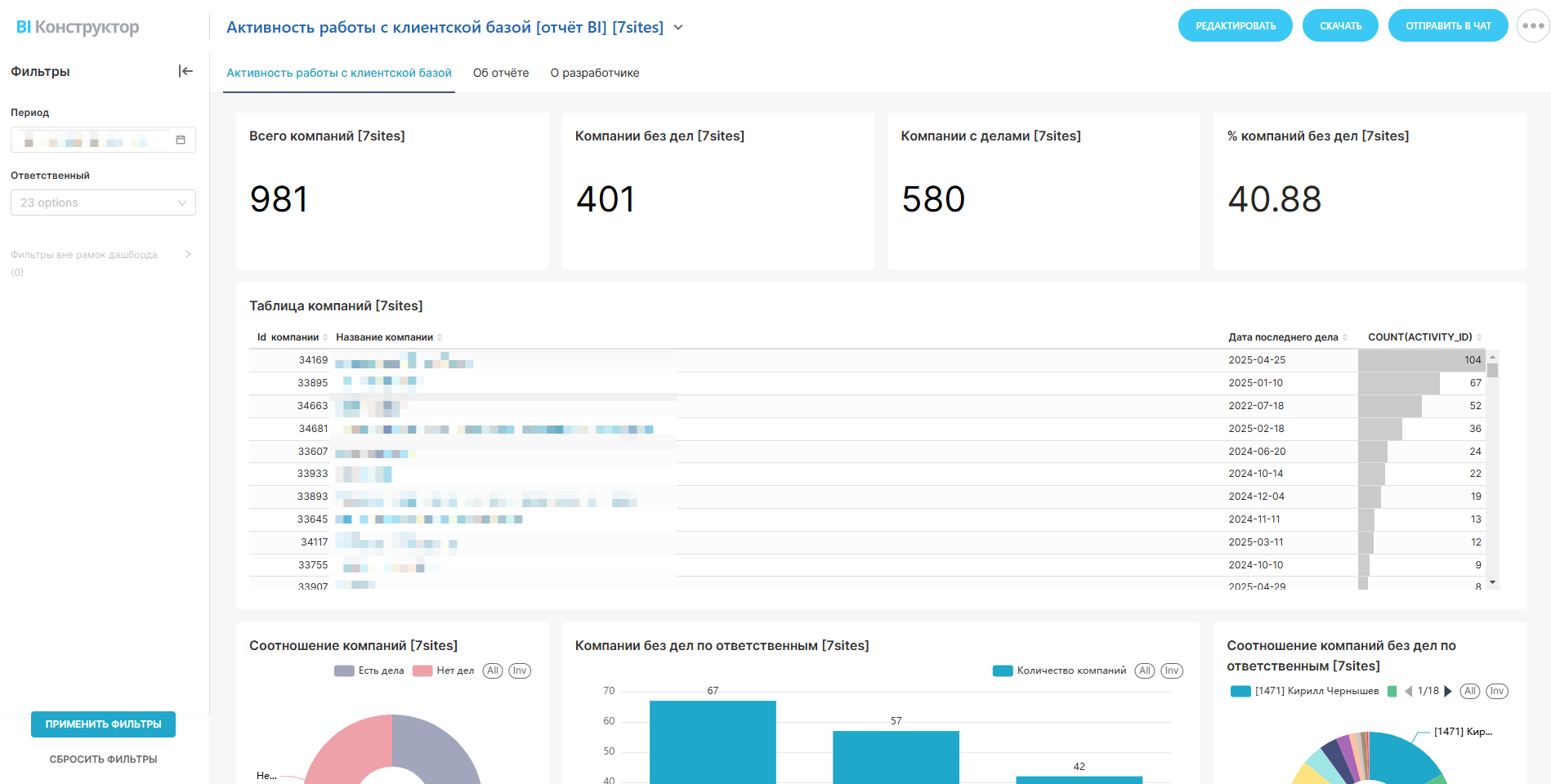Toggle the 'Нет дел' legend series

click(x=444, y=670)
